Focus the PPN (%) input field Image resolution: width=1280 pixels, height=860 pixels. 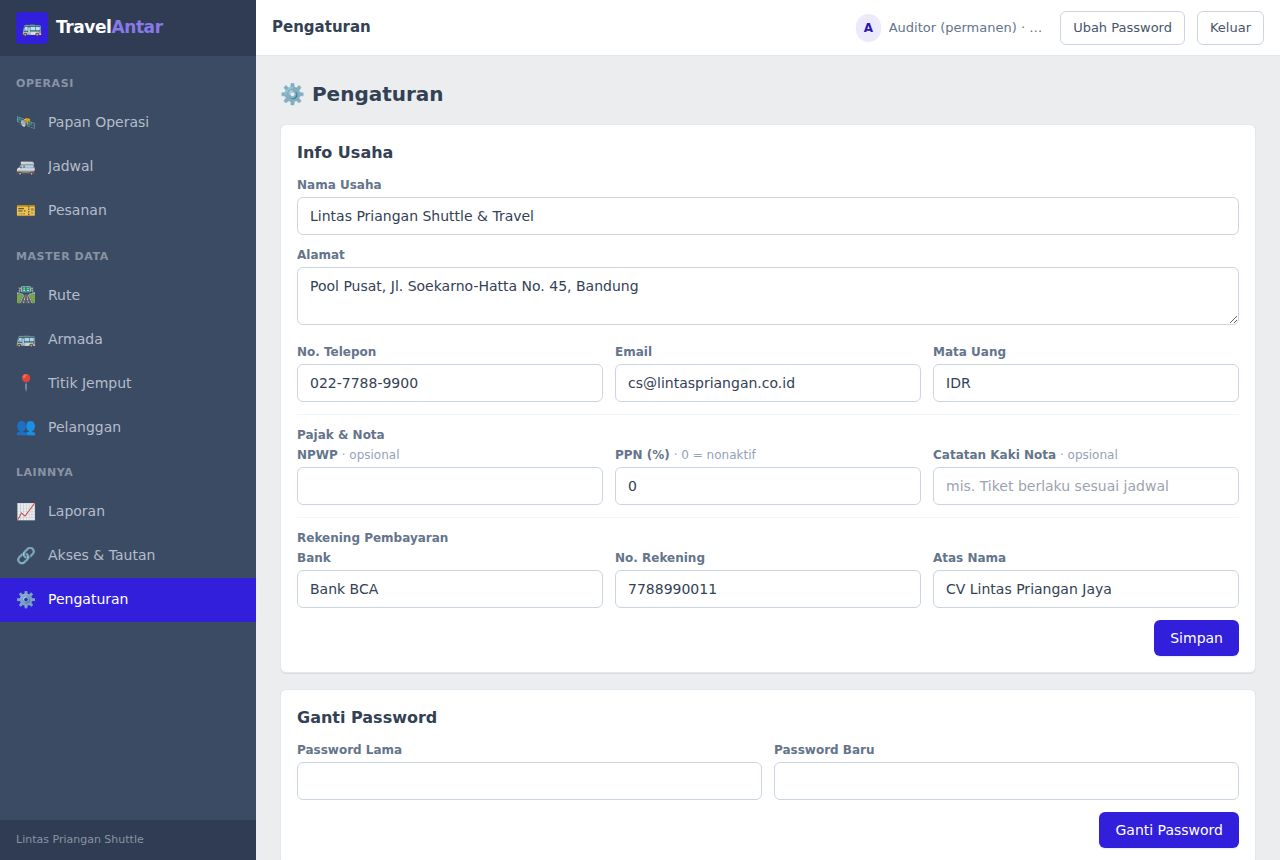[x=768, y=486]
